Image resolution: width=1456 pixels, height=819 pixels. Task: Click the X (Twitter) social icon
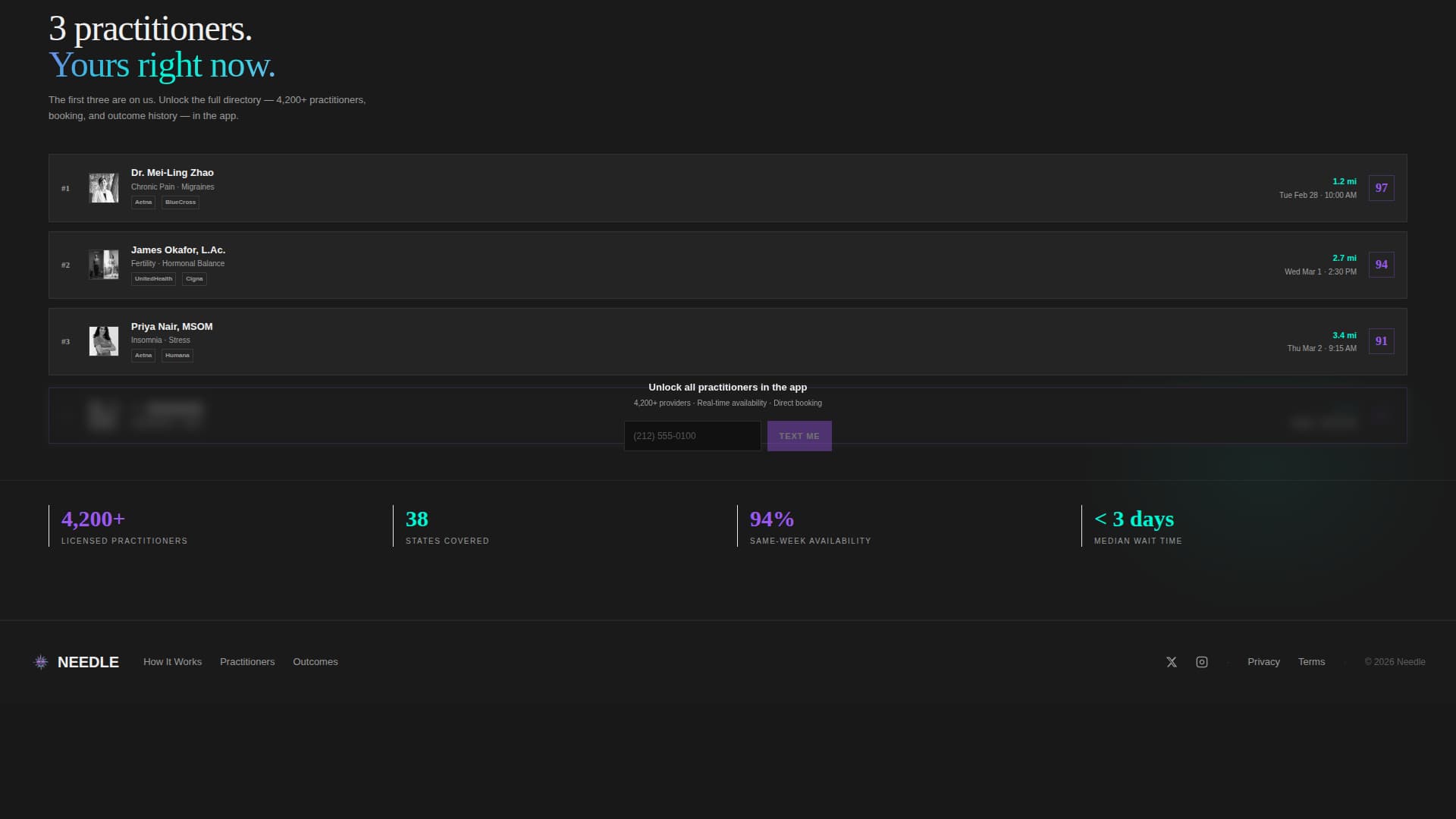click(x=1172, y=662)
